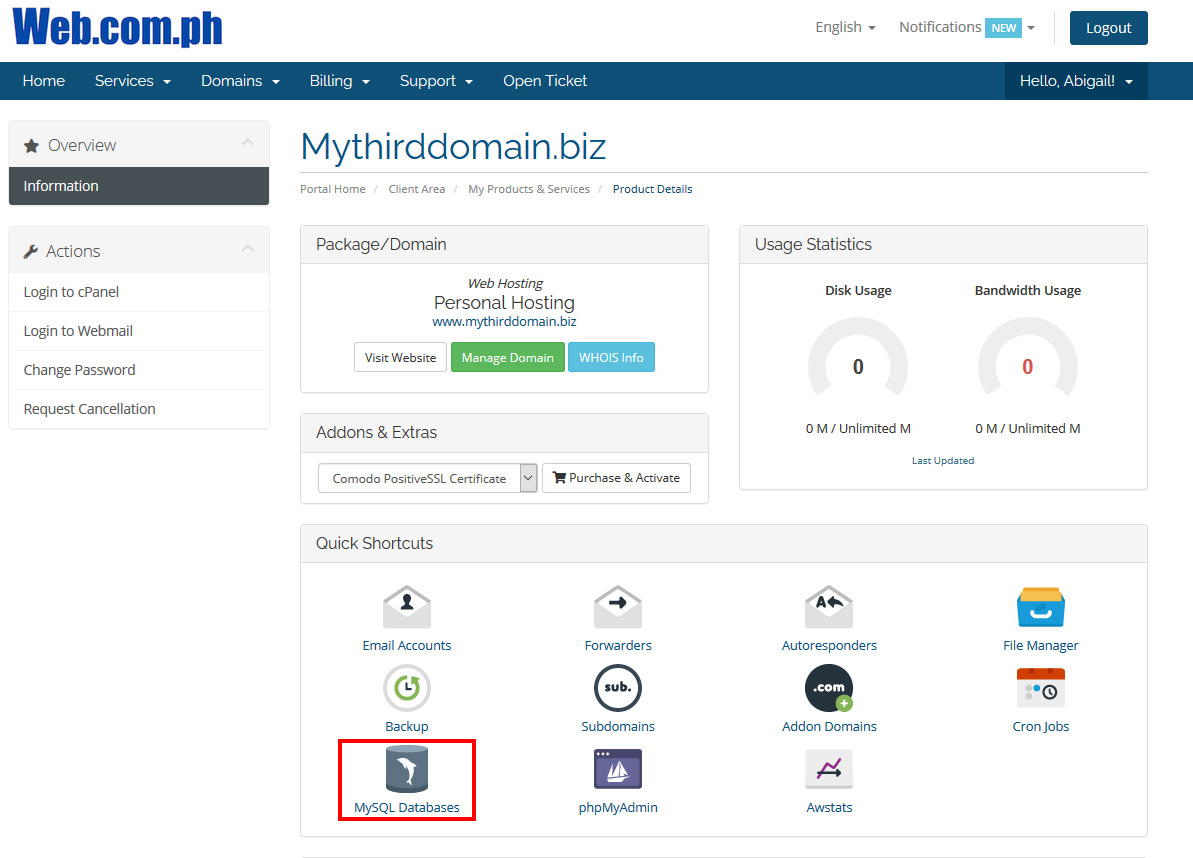Click the NEW notifications badge

click(1004, 28)
